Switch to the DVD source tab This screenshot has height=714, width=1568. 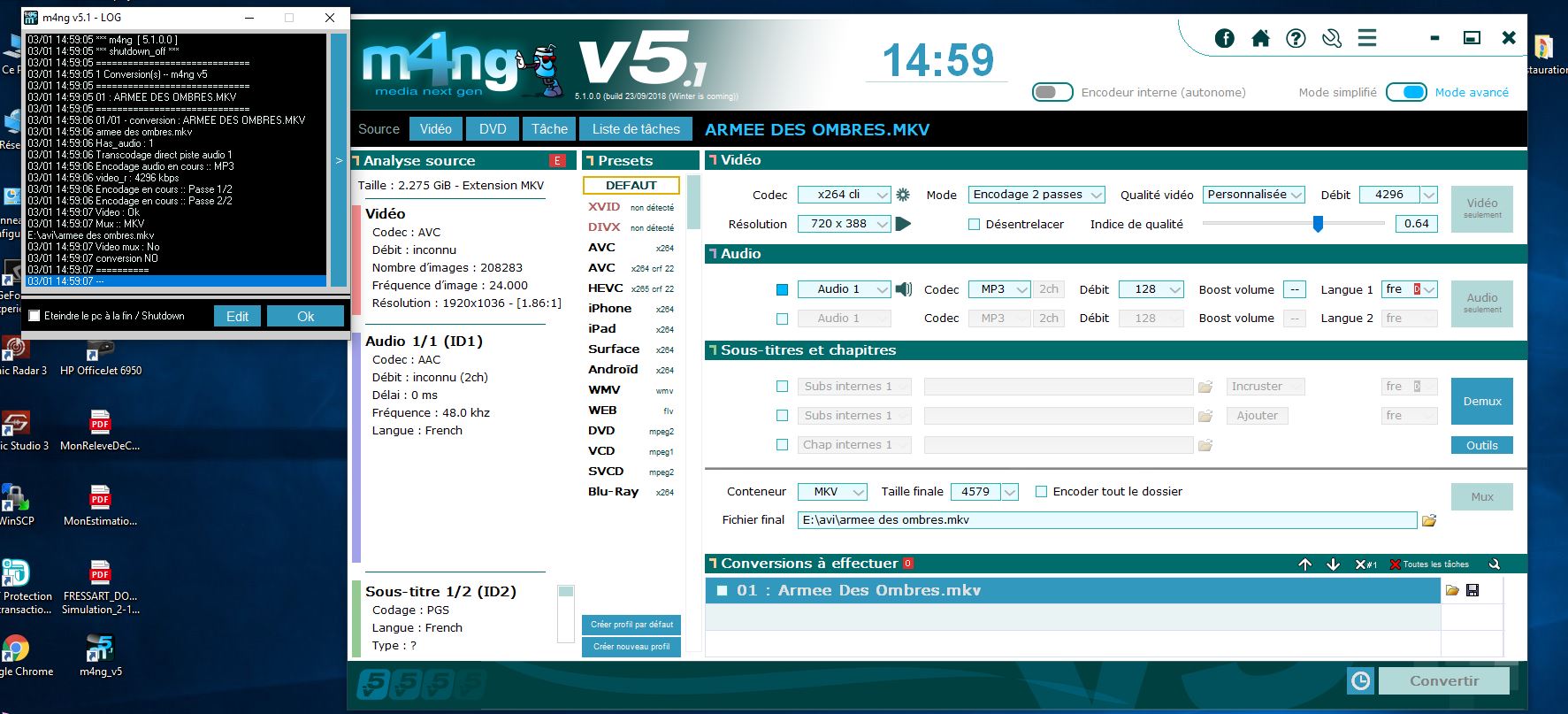(493, 129)
